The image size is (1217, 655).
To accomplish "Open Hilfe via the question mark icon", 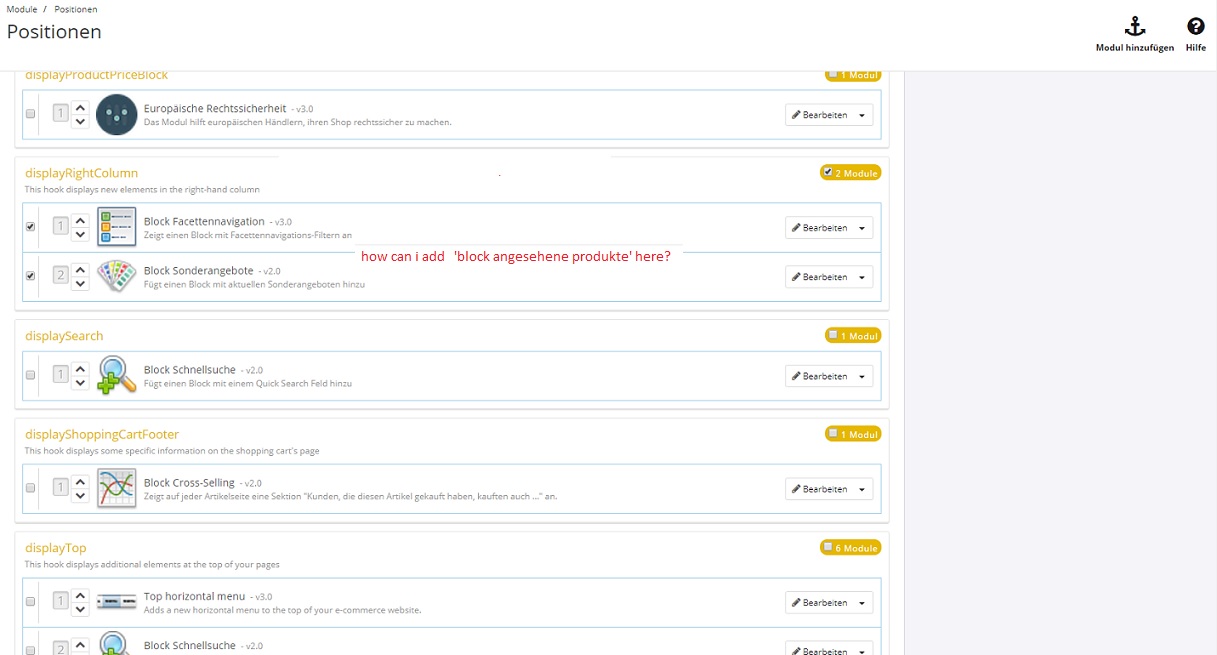I will coord(1195,27).
